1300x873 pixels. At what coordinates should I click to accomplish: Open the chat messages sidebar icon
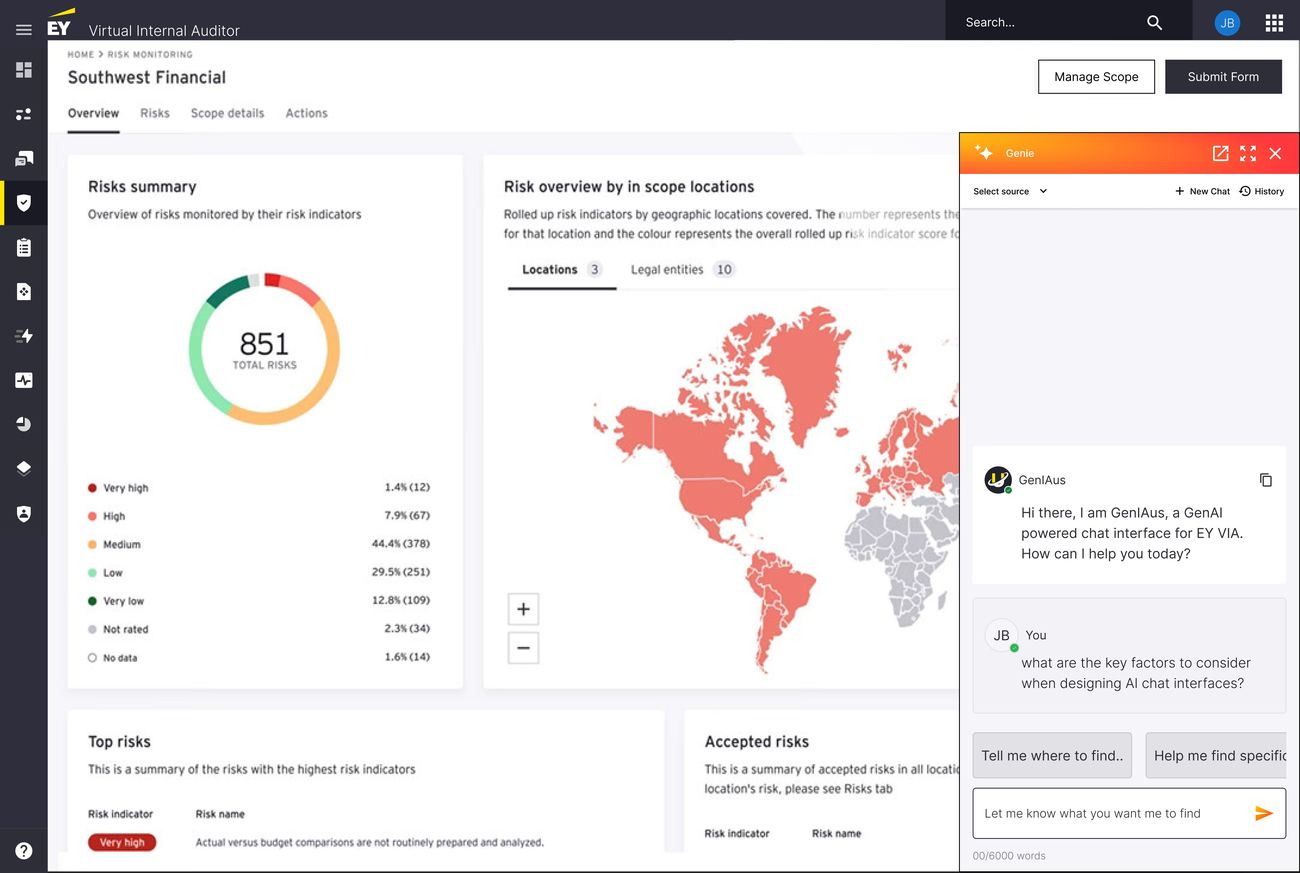tap(24, 159)
